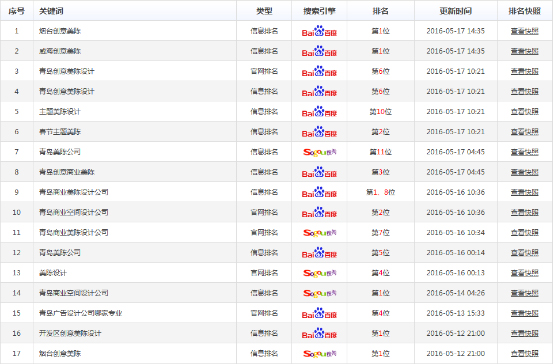554x364 pixels.
Task: Click rank 第11位 in row 7
Action: pos(381,152)
